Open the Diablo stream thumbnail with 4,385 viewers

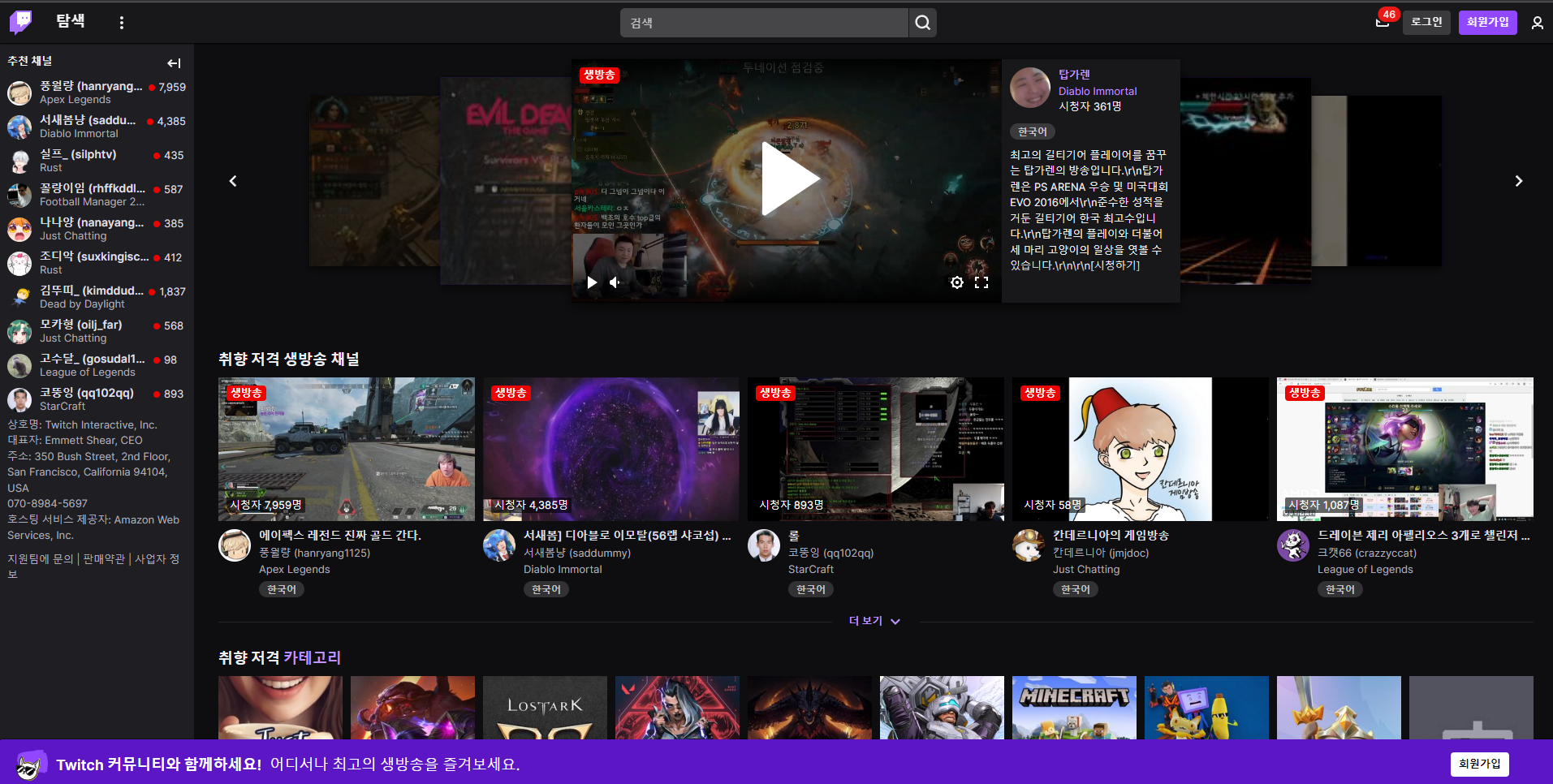coord(611,449)
